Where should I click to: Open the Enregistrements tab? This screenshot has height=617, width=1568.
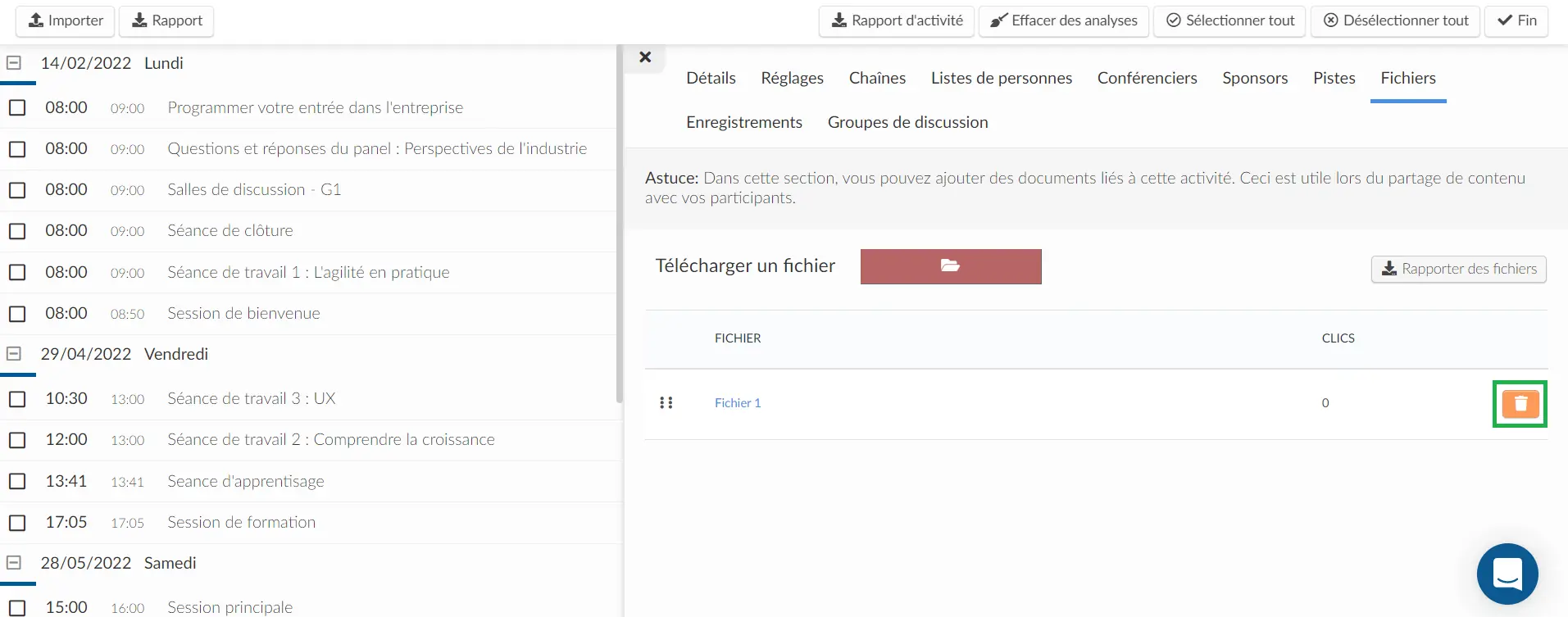click(x=744, y=122)
